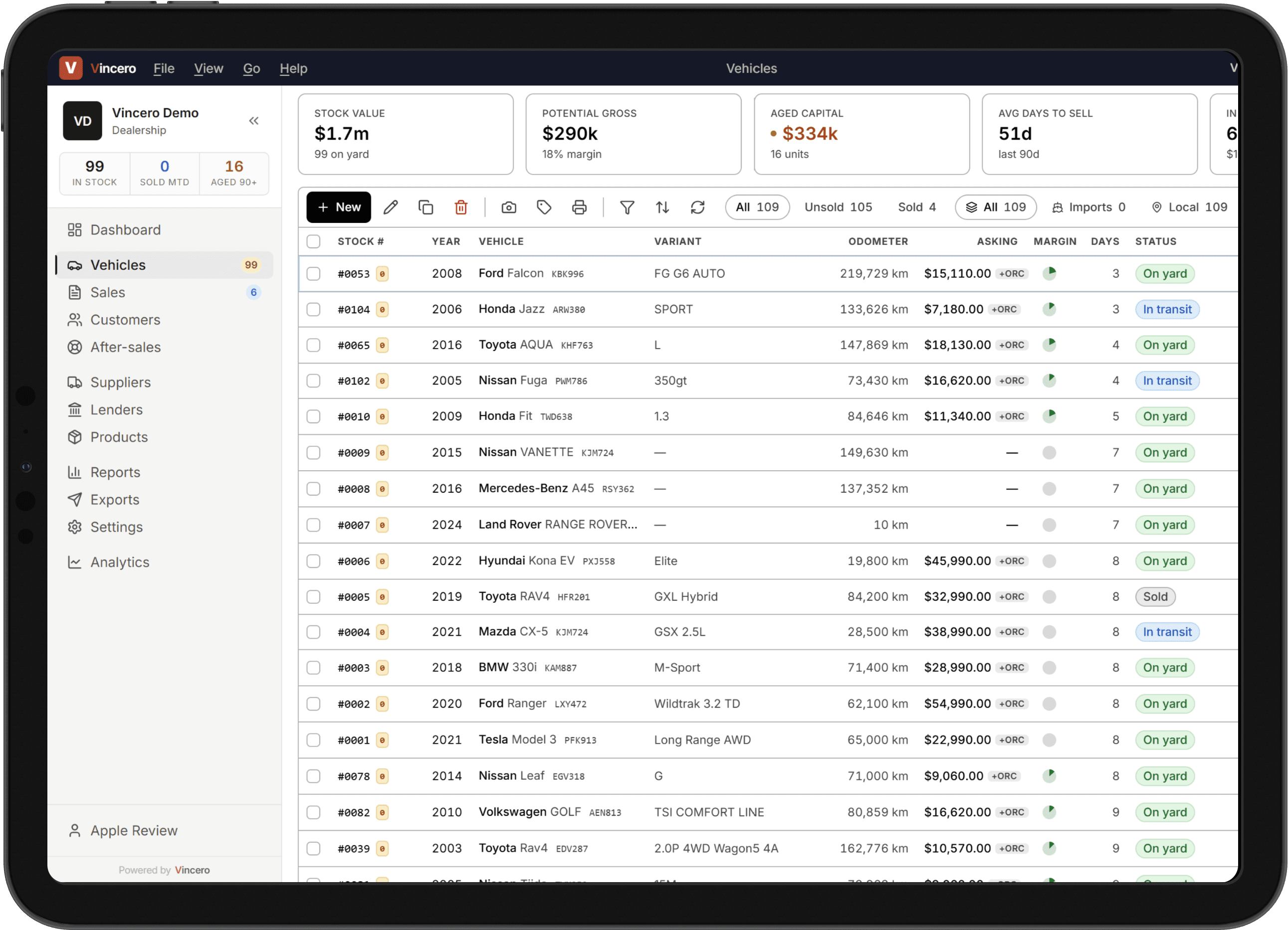Open the filter funnel icon
The image size is (1288, 930).
point(627,207)
